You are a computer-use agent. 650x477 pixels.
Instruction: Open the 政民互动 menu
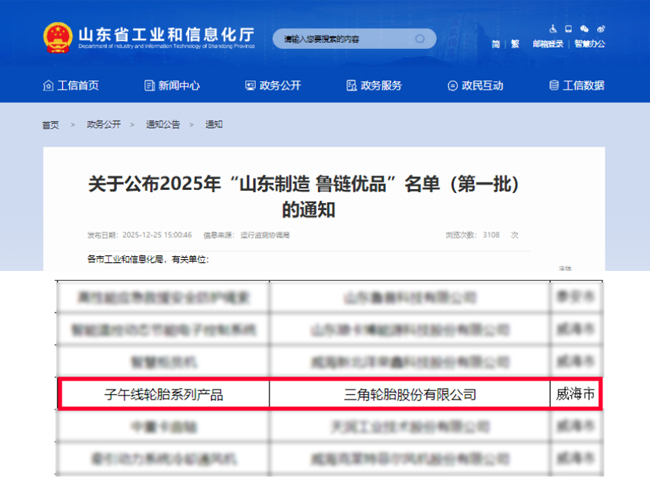[474, 86]
